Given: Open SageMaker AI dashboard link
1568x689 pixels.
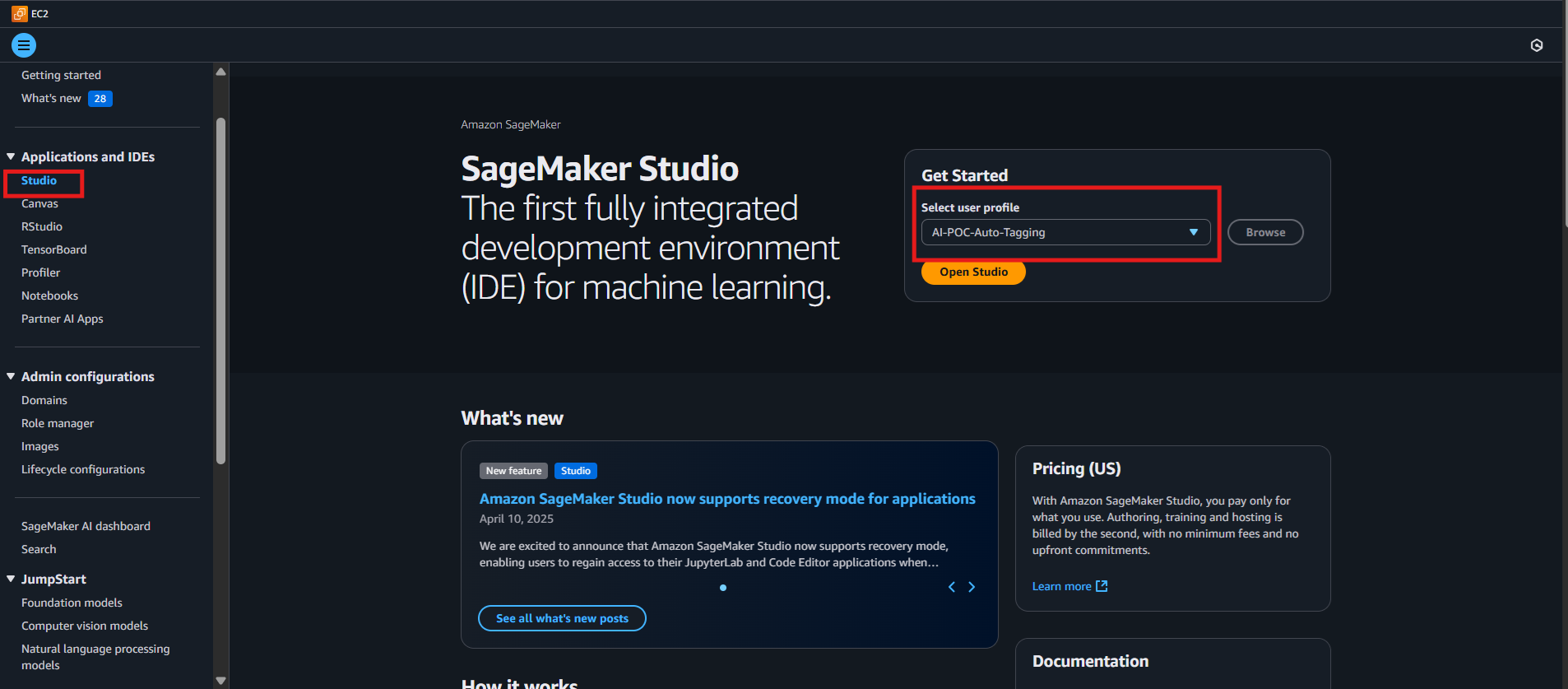Looking at the screenshot, I should 86,526.
